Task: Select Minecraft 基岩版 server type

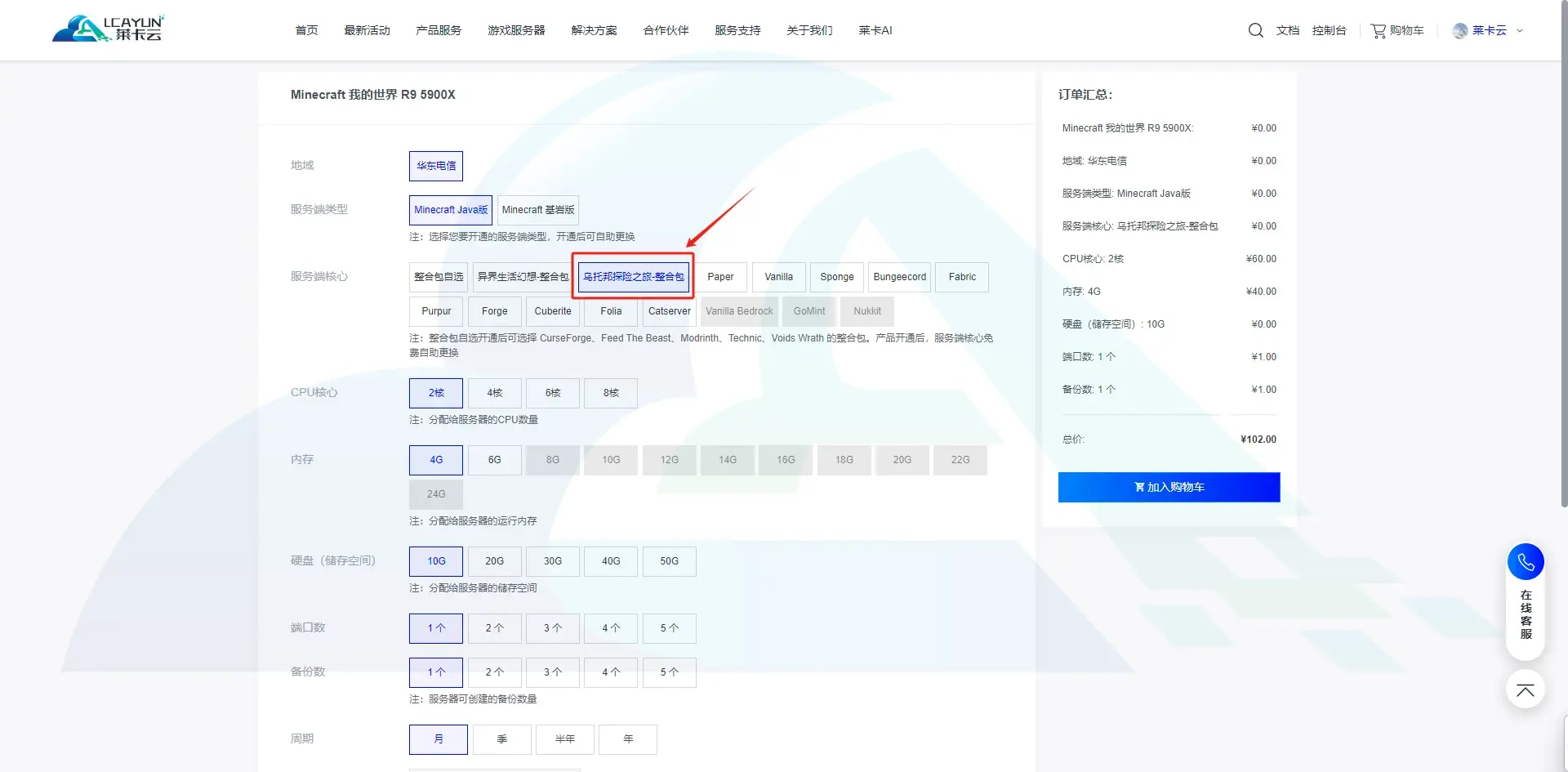Action: (x=538, y=210)
